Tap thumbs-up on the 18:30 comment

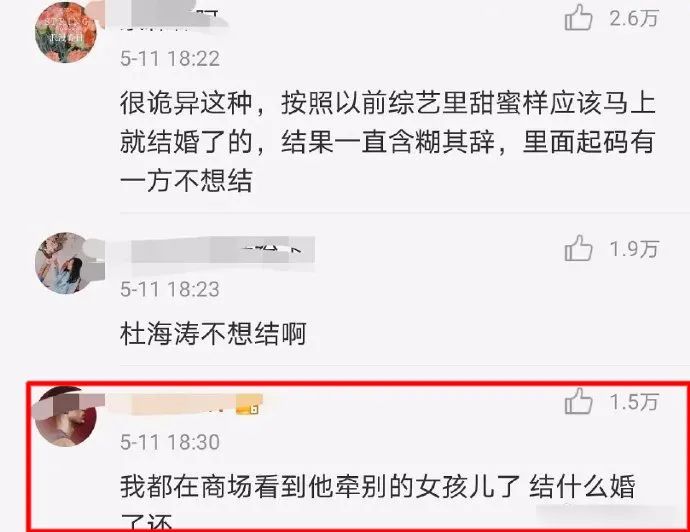pyautogui.click(x=578, y=401)
